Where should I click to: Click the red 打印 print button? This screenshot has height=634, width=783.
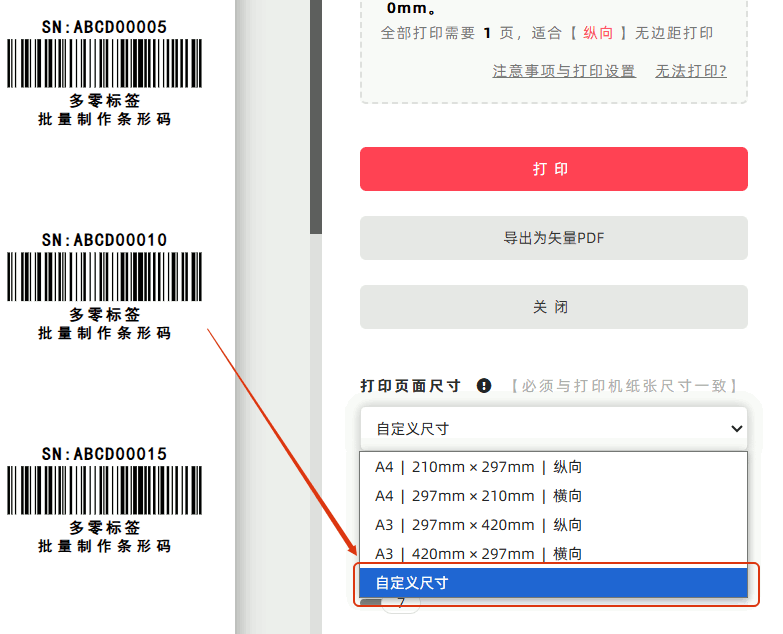(x=554, y=169)
